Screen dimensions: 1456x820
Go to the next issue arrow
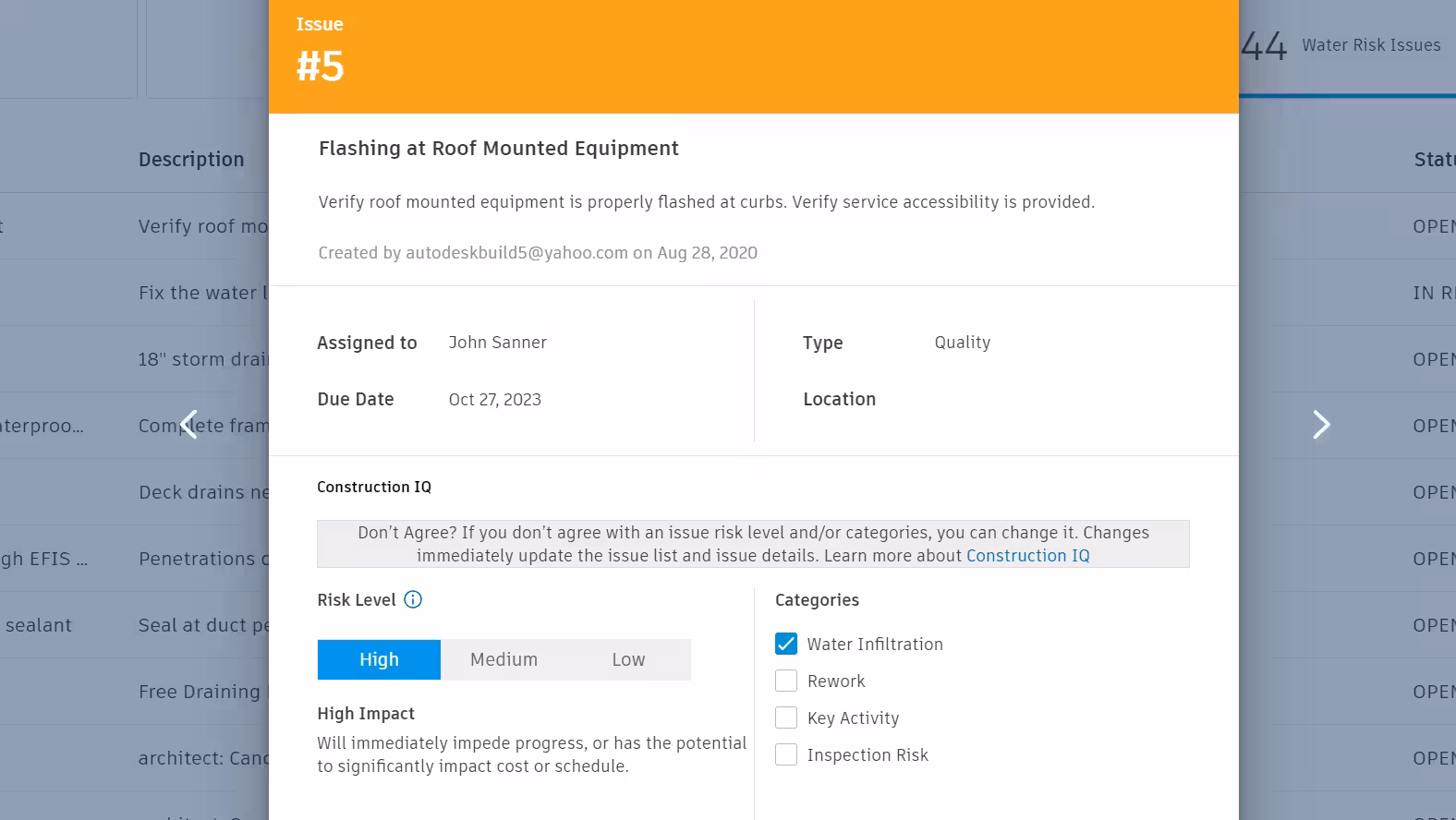tap(1321, 425)
